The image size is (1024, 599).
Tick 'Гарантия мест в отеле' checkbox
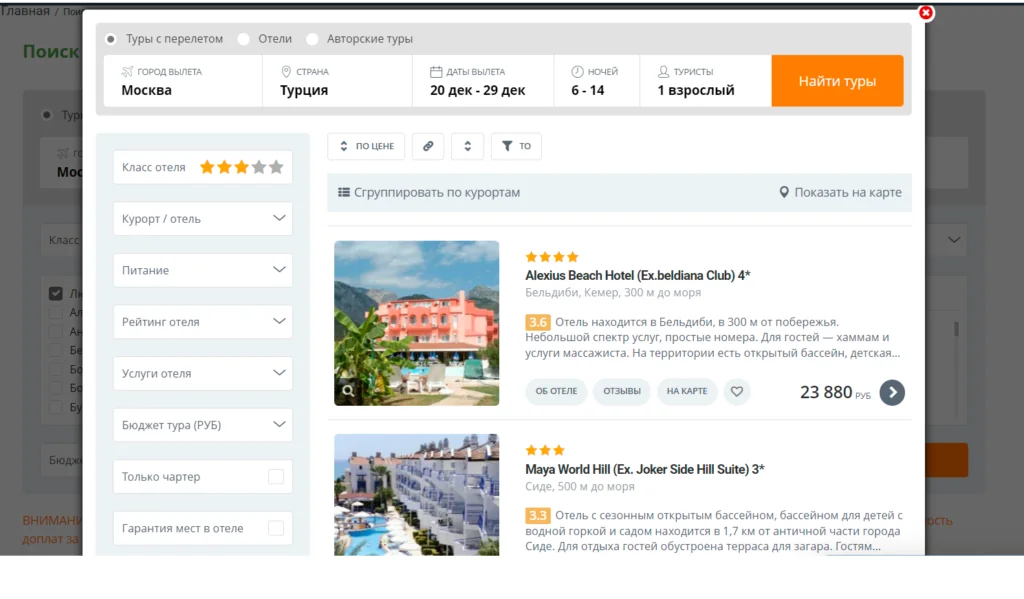(x=276, y=528)
